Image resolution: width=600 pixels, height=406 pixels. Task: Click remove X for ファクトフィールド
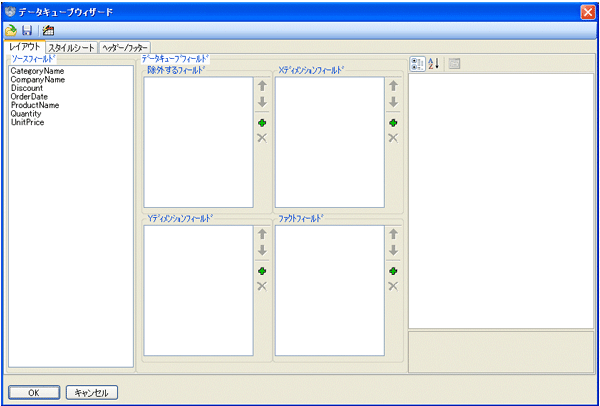point(393,286)
